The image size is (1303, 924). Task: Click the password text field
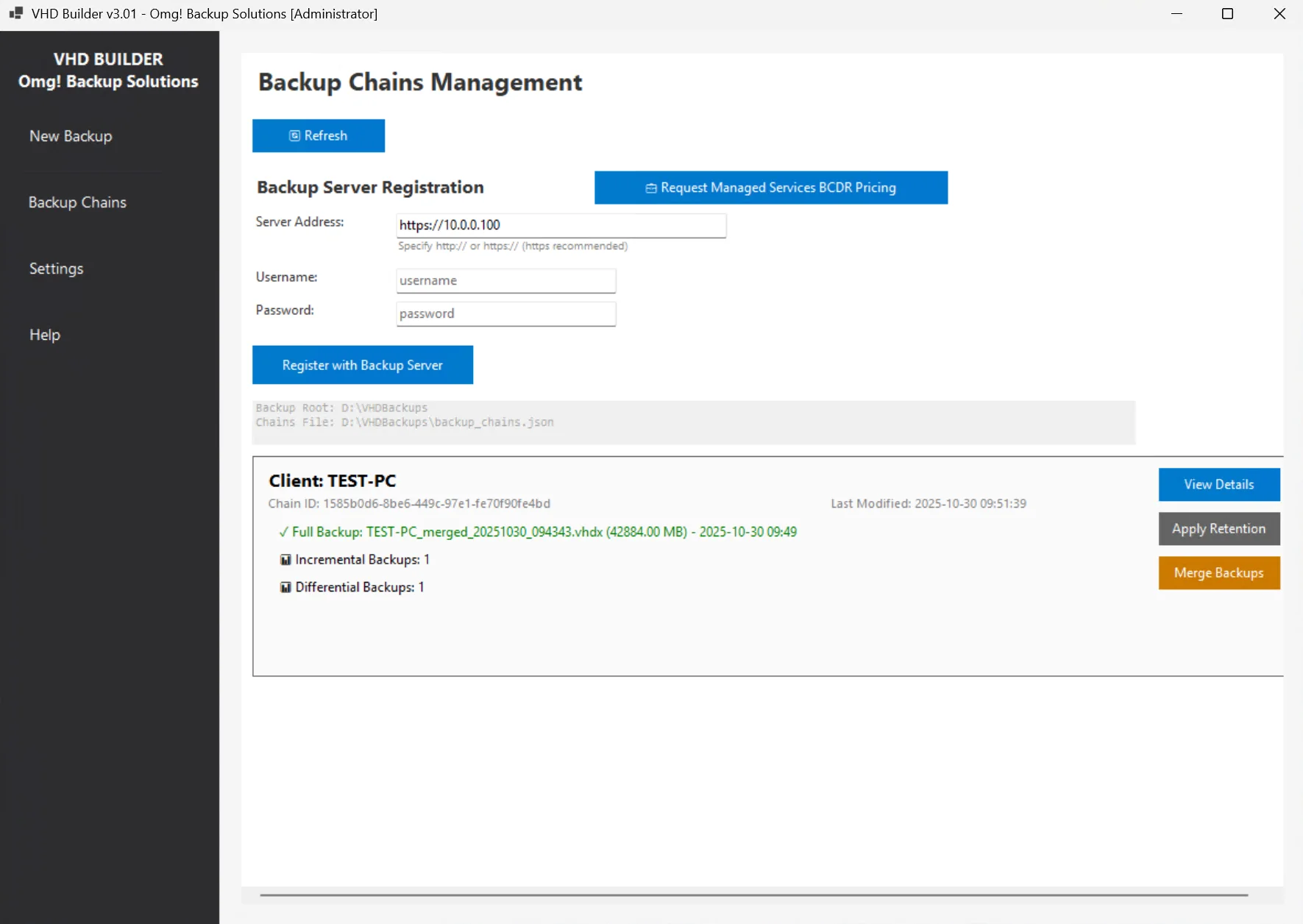click(505, 313)
